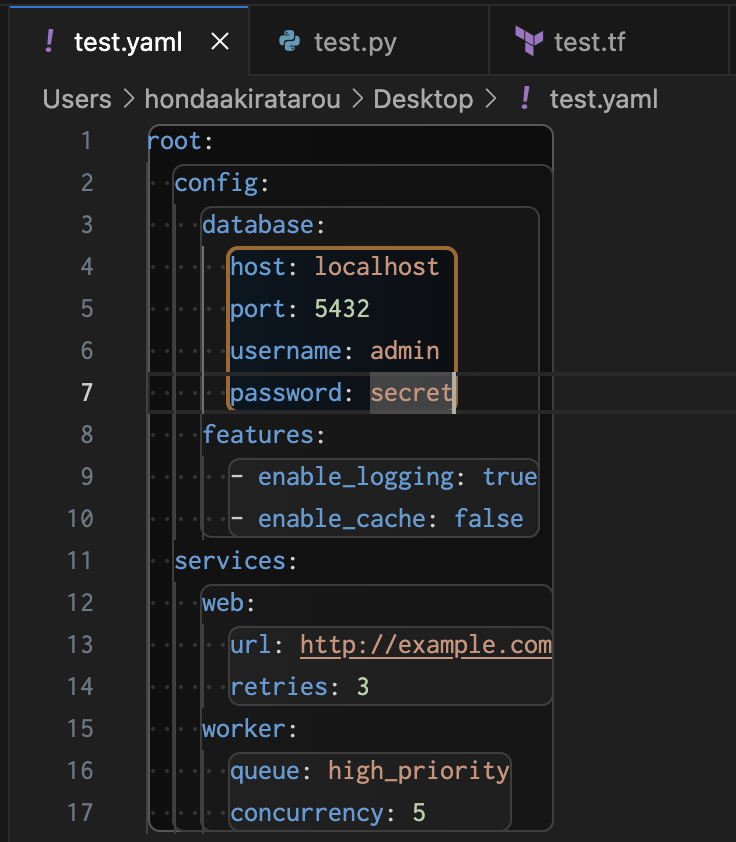
Task: Click line number 17 beside concurrency
Action: pos(79,812)
